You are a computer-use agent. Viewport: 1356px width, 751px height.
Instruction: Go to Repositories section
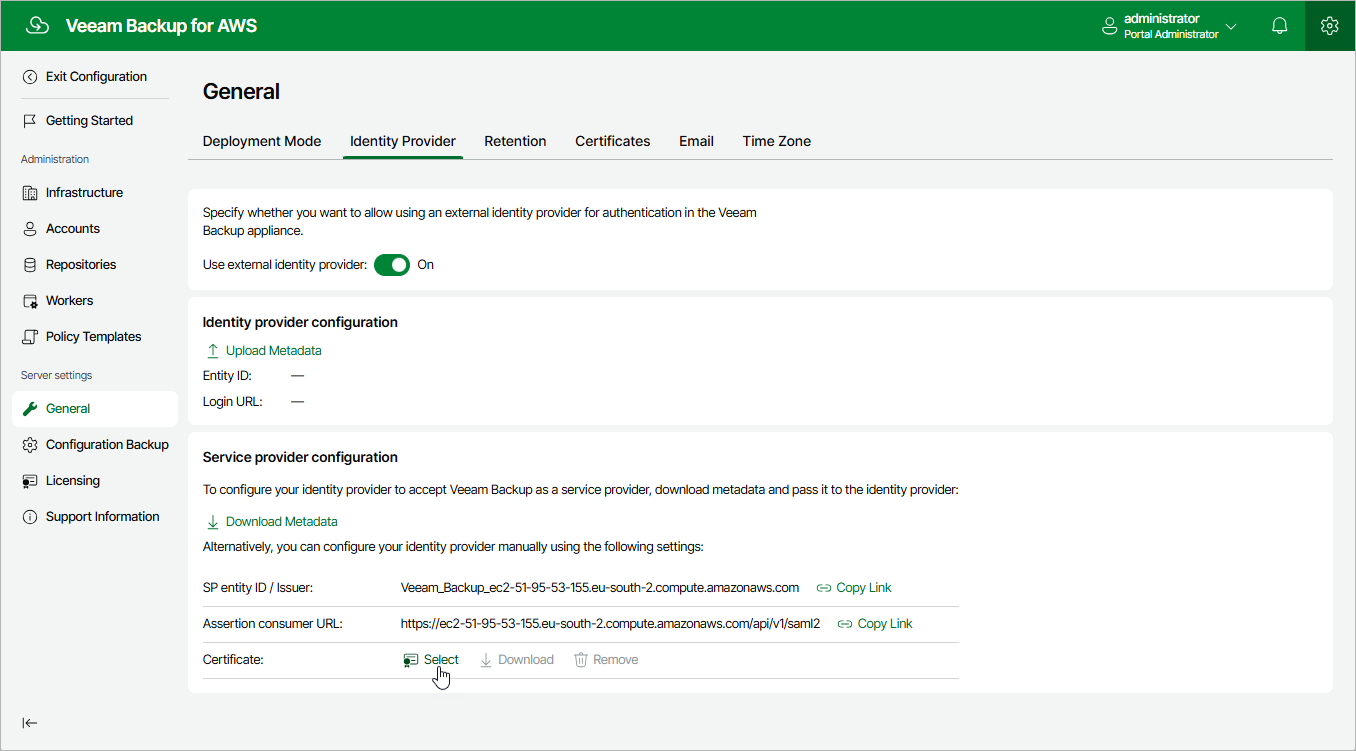(81, 265)
